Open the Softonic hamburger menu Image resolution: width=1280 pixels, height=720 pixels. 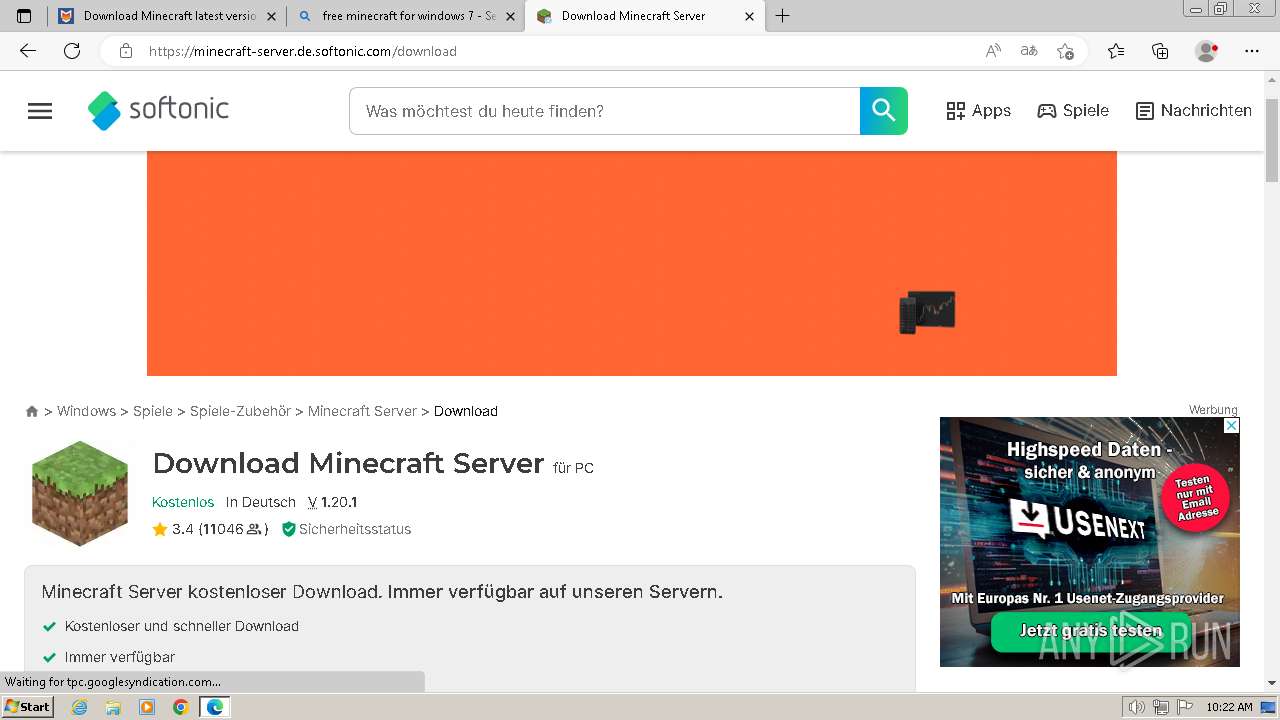point(40,111)
